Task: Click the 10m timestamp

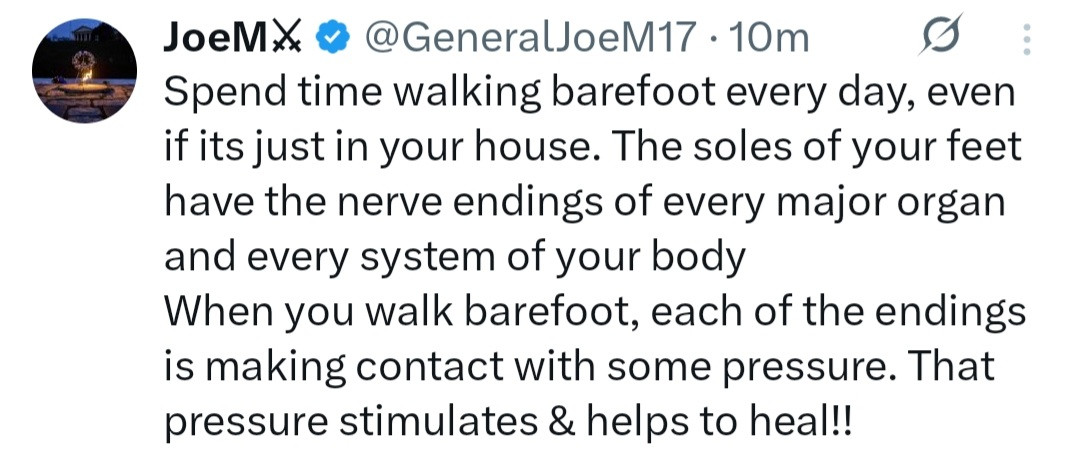Action: tap(769, 39)
